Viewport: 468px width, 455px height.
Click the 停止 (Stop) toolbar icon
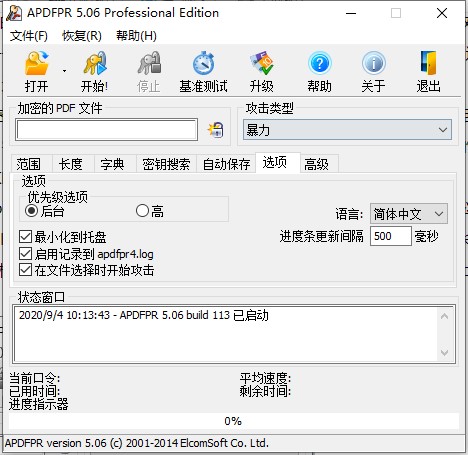tap(149, 63)
